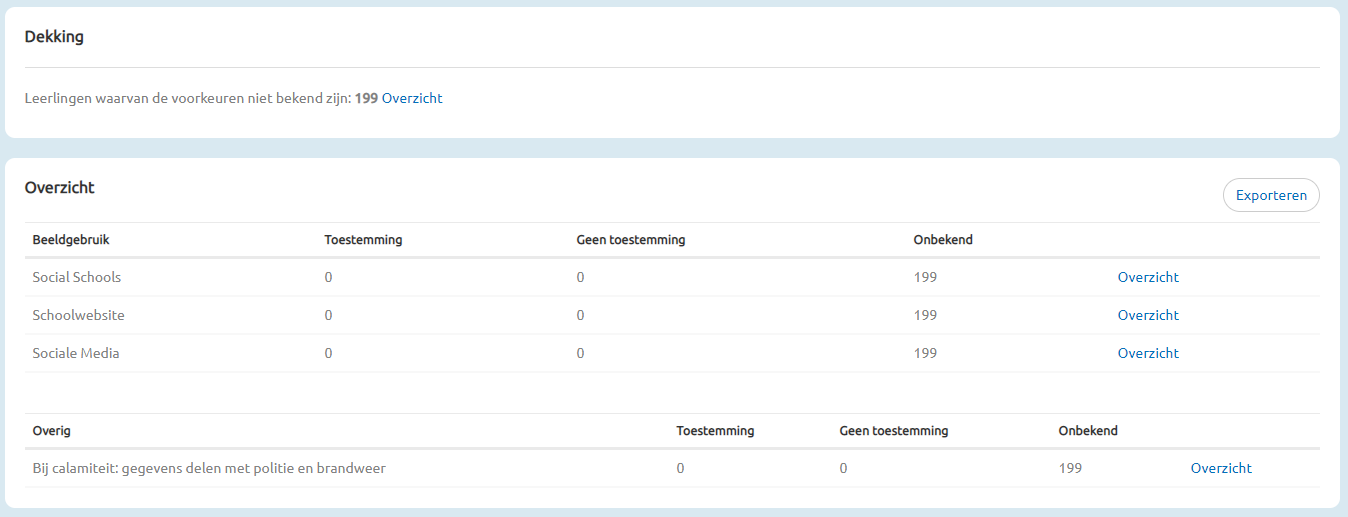Open Overzicht link next to unknown preferences count
Image resolution: width=1348 pixels, height=517 pixels.
pos(412,98)
